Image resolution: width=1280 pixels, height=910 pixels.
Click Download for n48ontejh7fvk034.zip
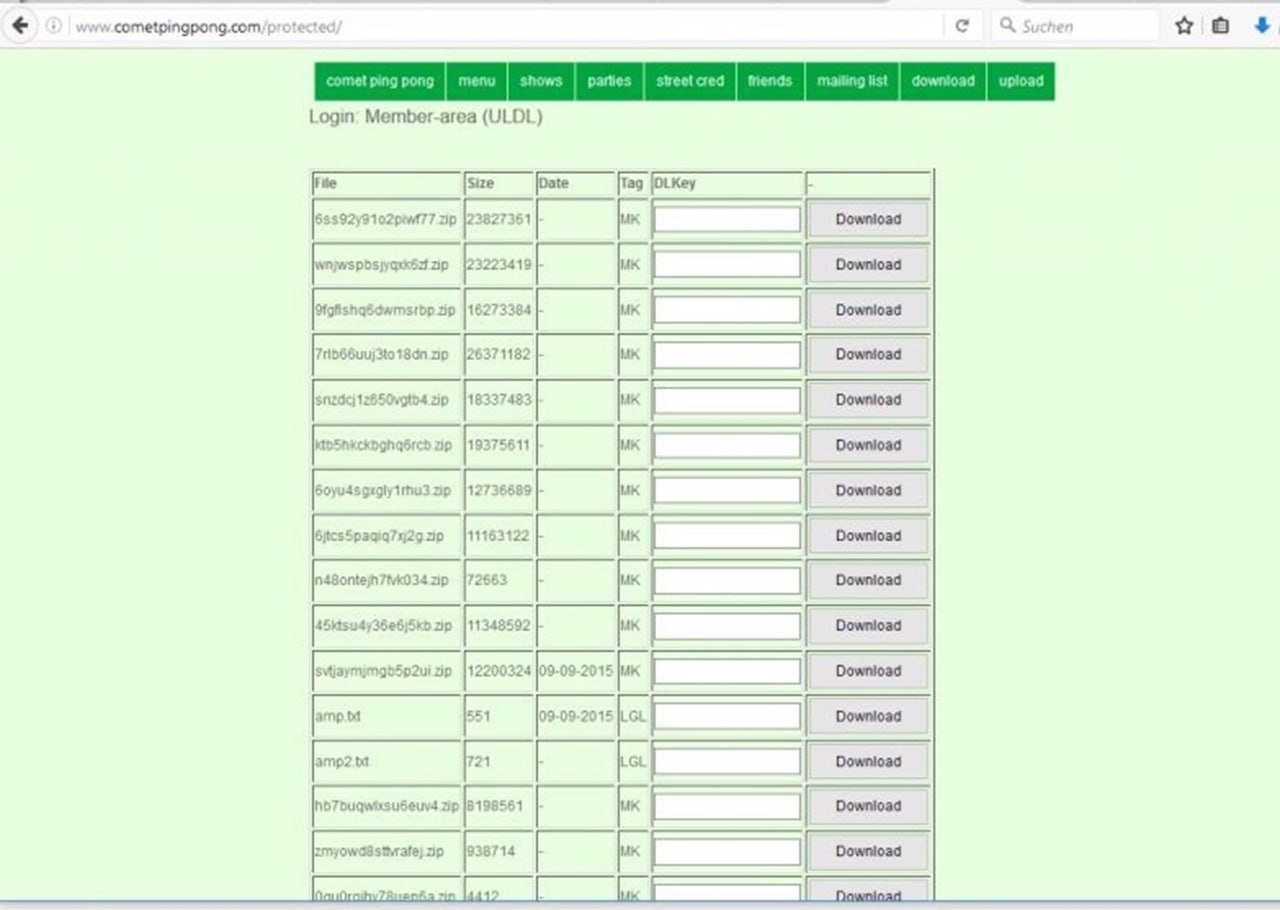[868, 580]
